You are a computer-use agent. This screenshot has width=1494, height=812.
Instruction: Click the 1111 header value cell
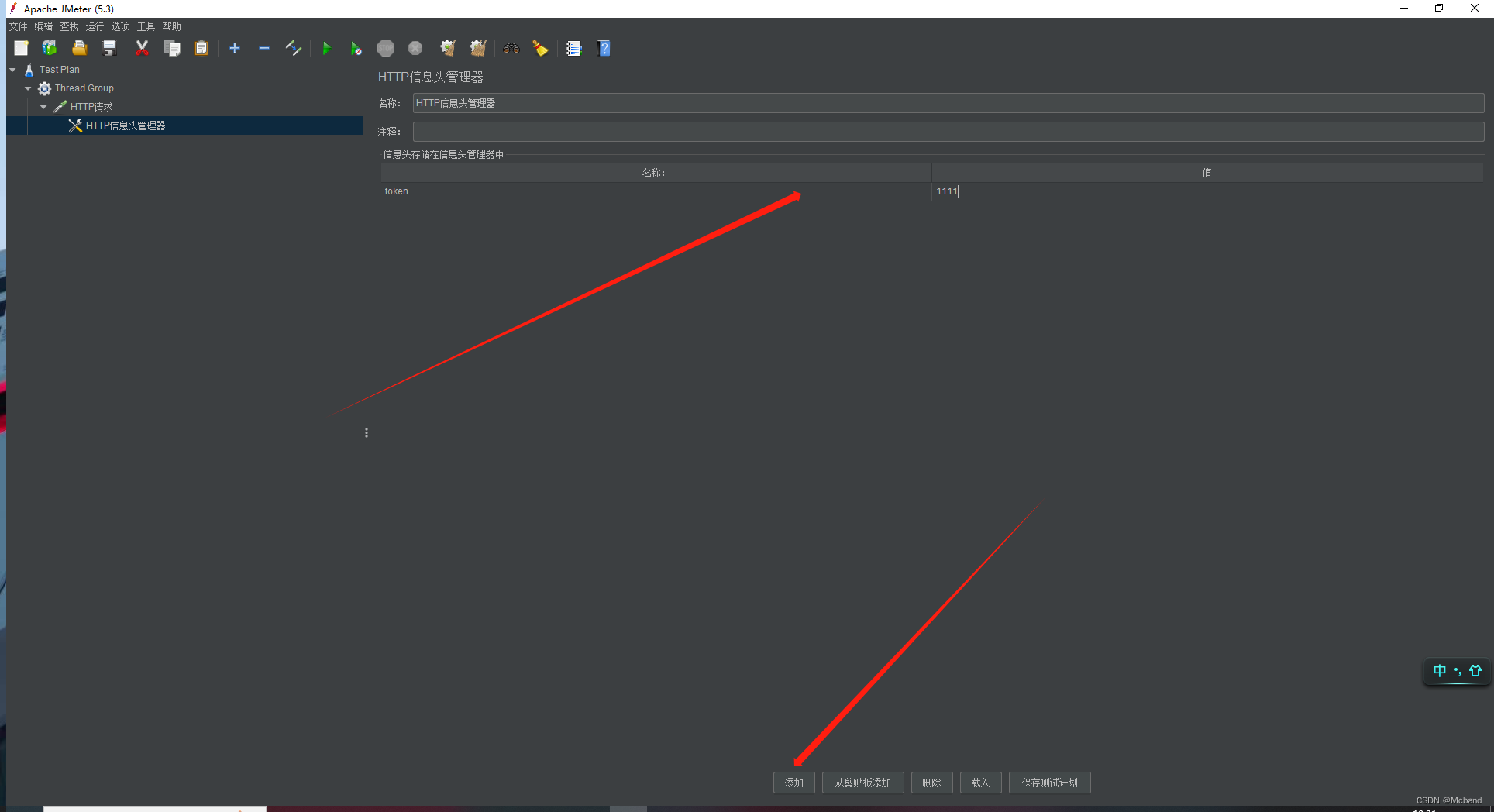point(1207,191)
